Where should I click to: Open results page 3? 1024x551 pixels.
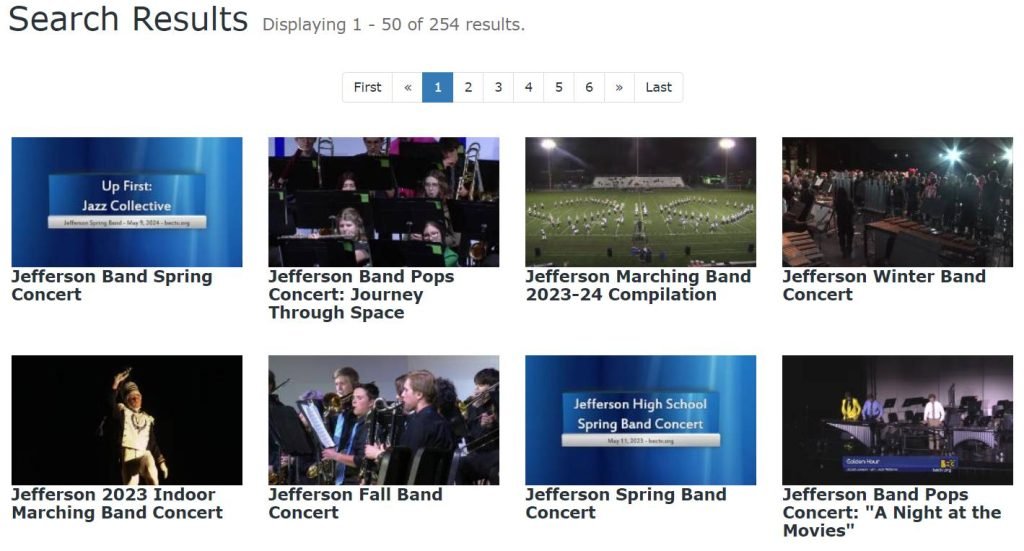498,87
